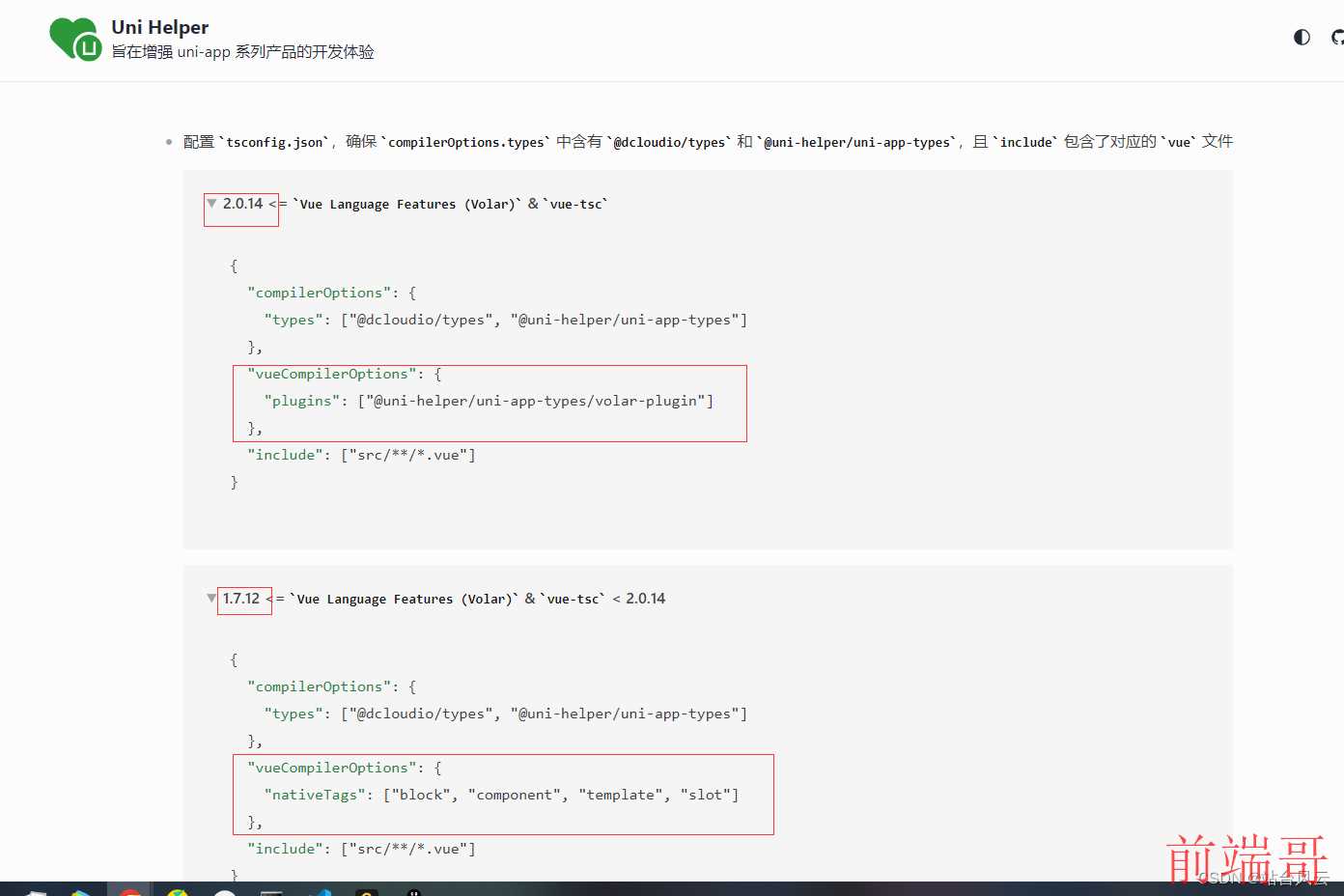
Task: Click "types" line in the 2.0.14 block
Action: click(x=506, y=320)
